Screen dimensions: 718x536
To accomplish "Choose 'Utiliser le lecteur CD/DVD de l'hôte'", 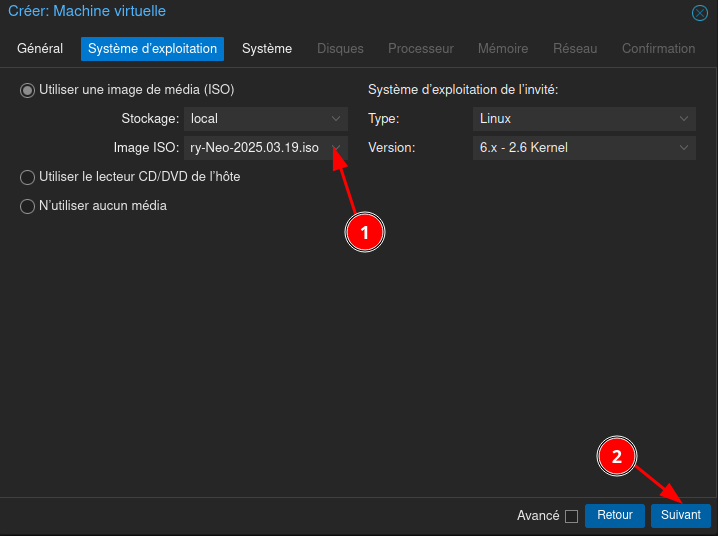I will pyautogui.click(x=27, y=177).
